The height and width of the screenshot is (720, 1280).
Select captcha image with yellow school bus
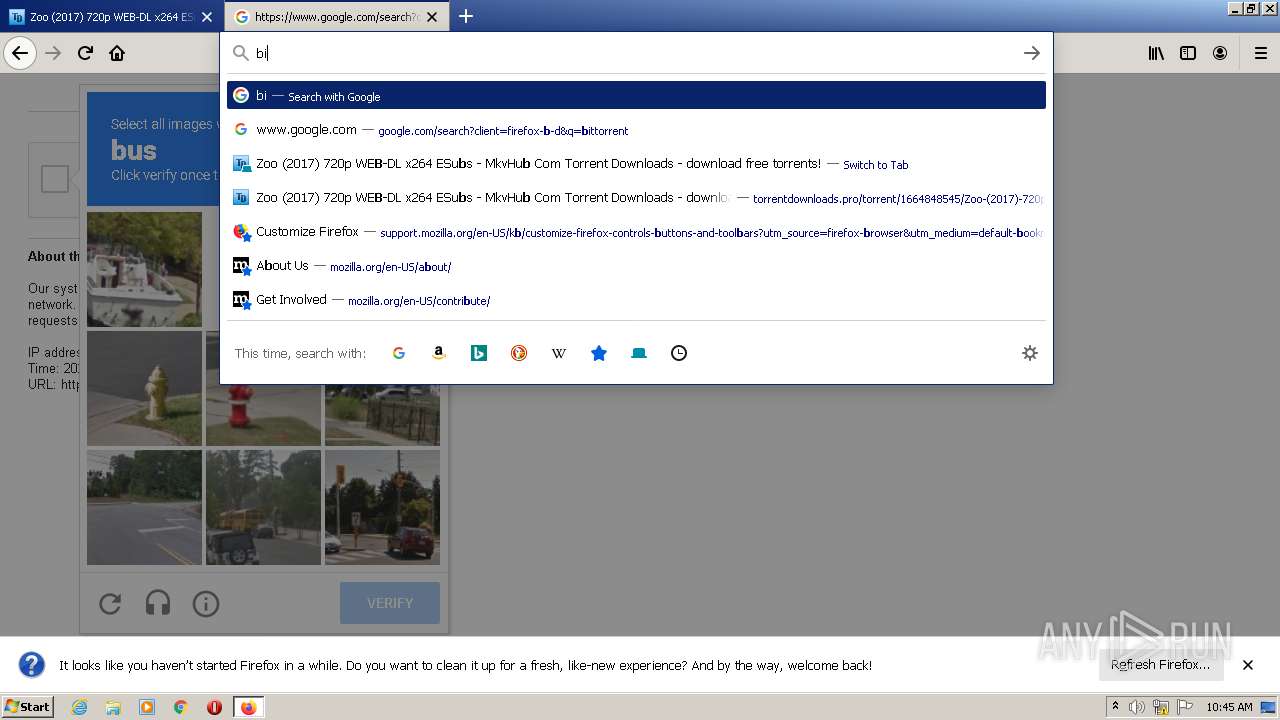click(263, 507)
